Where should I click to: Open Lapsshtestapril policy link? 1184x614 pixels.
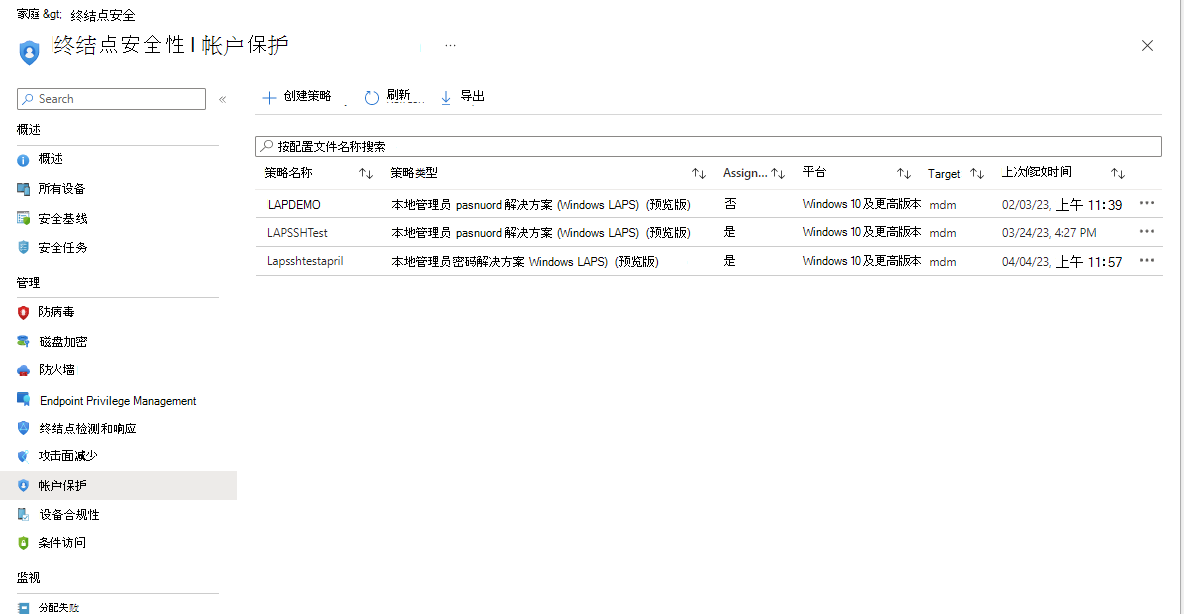click(305, 261)
